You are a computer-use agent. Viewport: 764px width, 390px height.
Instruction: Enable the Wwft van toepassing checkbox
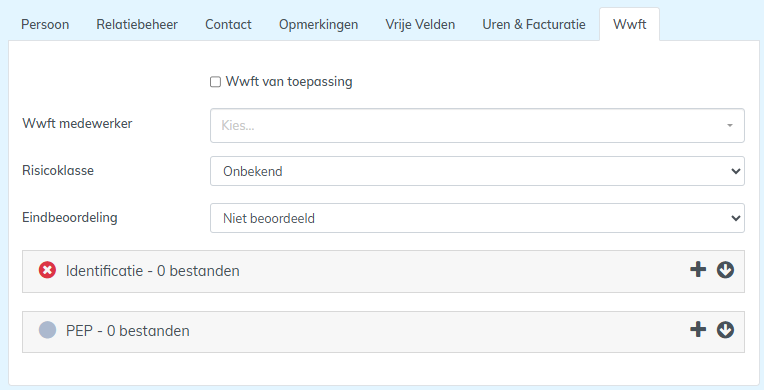215,82
